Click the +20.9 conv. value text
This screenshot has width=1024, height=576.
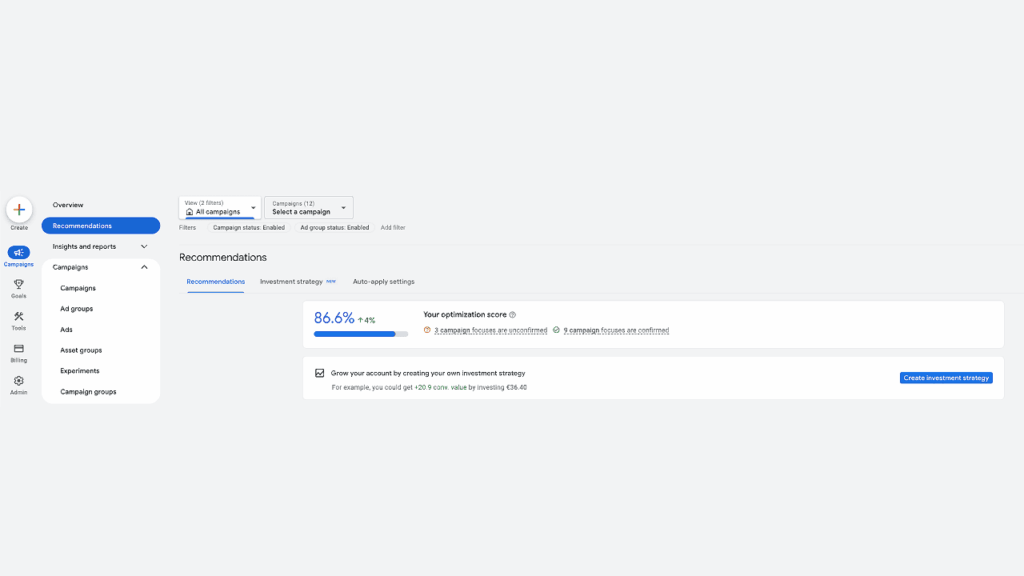440,387
